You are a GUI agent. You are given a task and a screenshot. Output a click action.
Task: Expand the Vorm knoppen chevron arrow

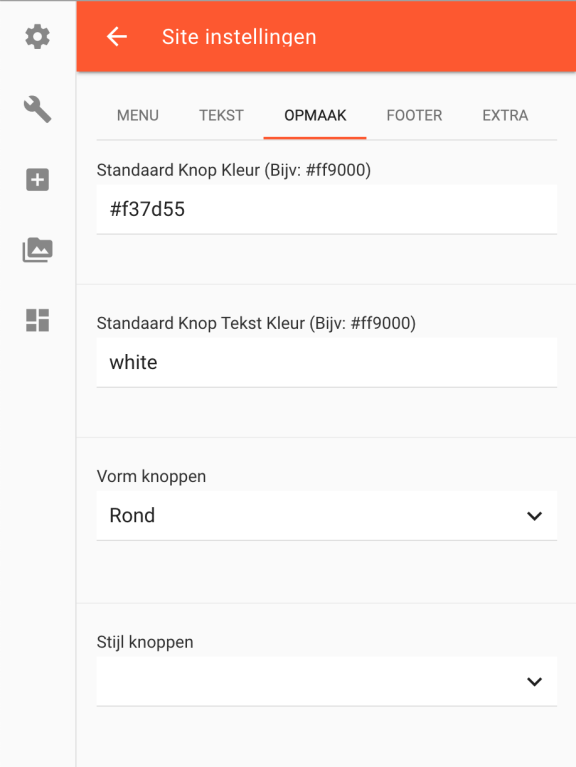click(x=534, y=516)
